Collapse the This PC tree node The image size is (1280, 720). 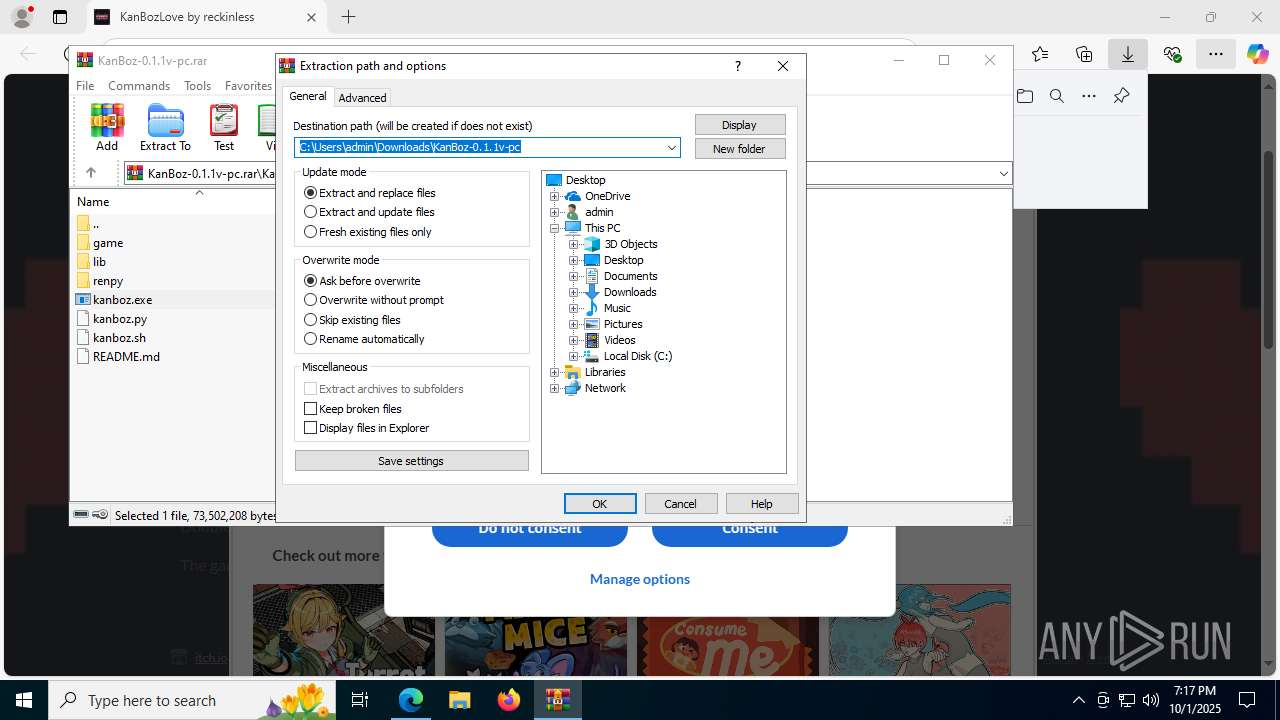pos(555,228)
